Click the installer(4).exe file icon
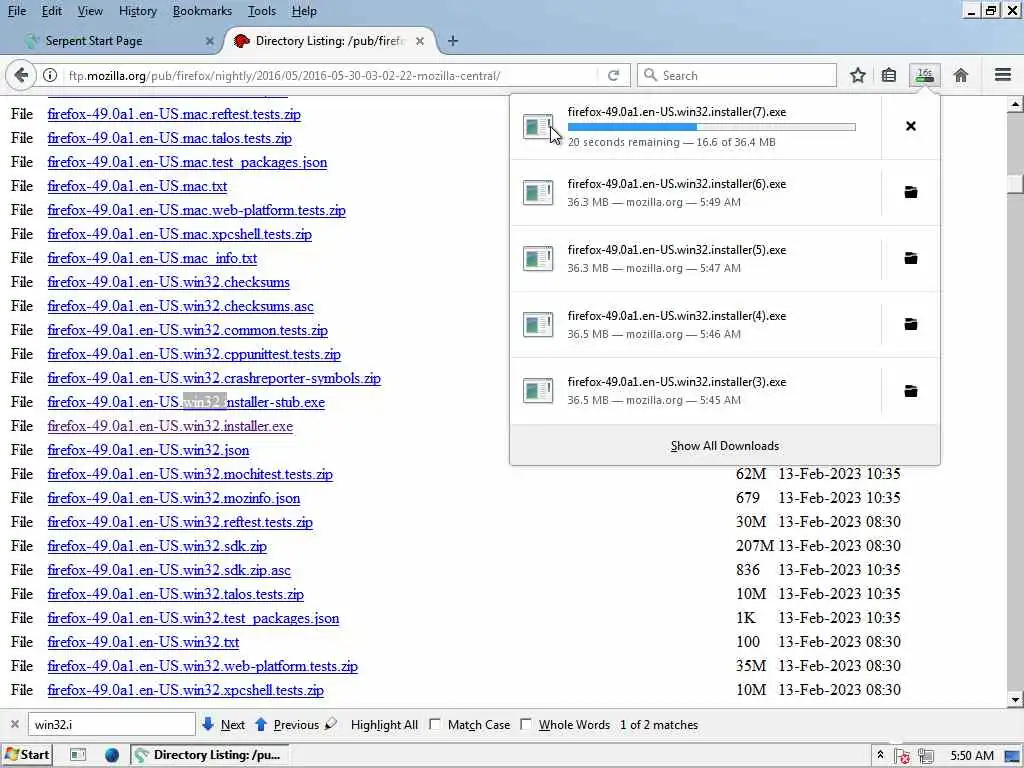This screenshot has width=1024, height=768. 538,325
